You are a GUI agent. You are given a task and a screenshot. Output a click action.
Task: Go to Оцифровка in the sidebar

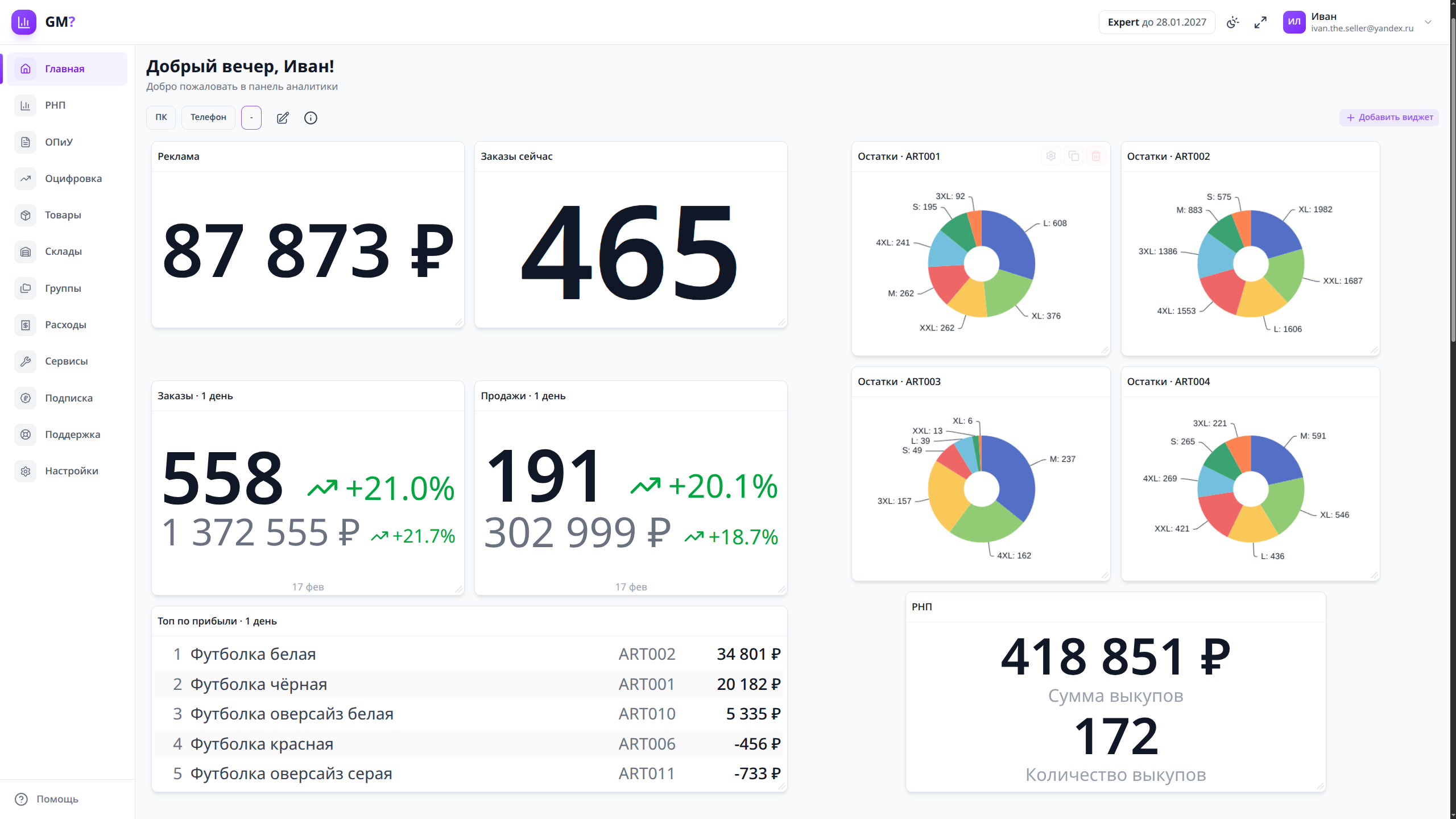(x=73, y=179)
